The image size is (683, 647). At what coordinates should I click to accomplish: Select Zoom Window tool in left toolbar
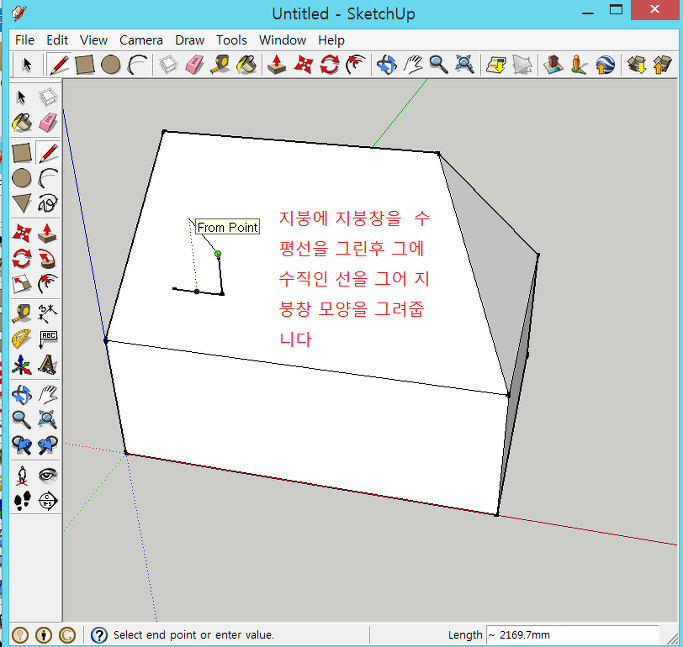(x=47, y=419)
